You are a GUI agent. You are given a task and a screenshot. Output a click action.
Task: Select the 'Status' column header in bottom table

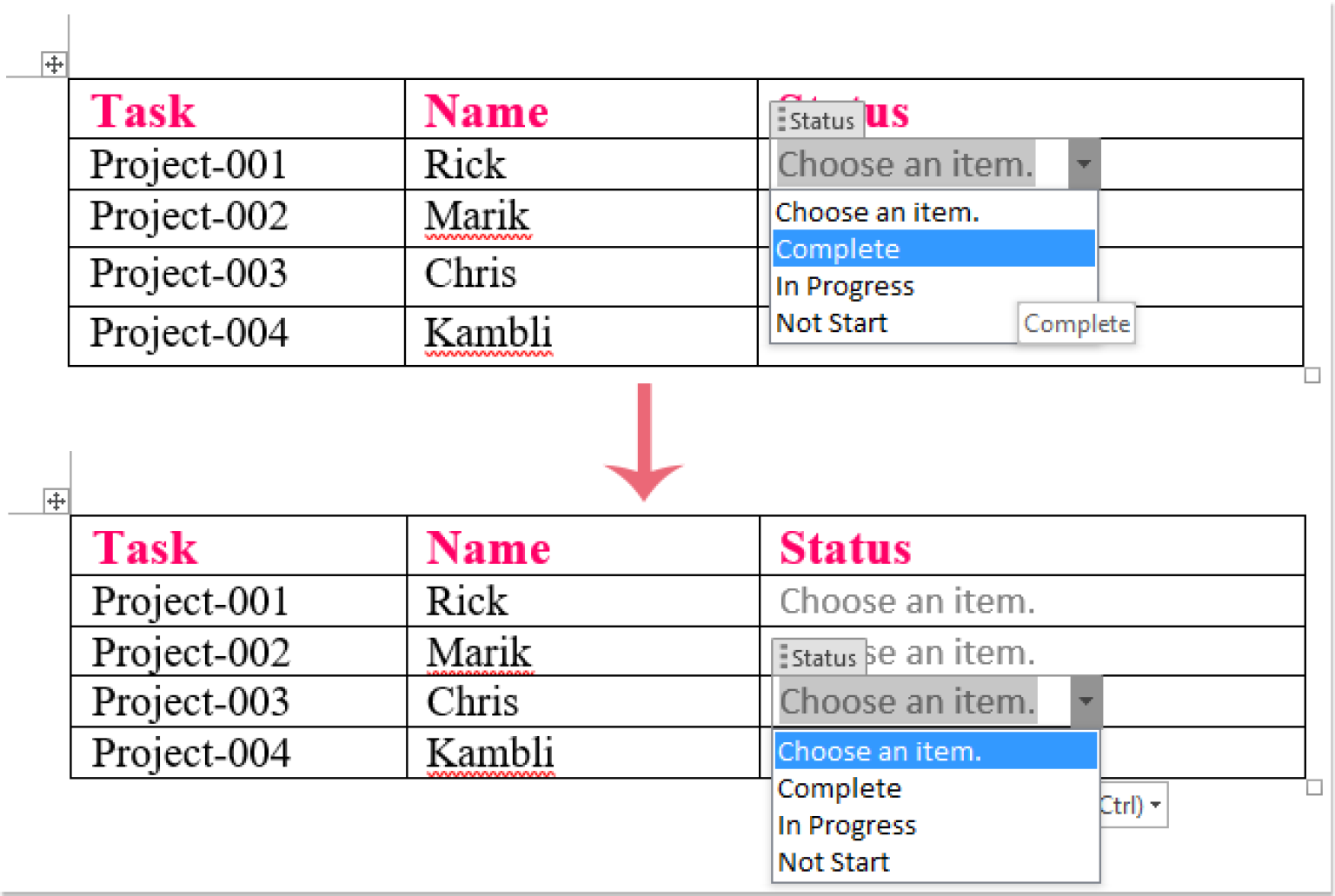(844, 547)
